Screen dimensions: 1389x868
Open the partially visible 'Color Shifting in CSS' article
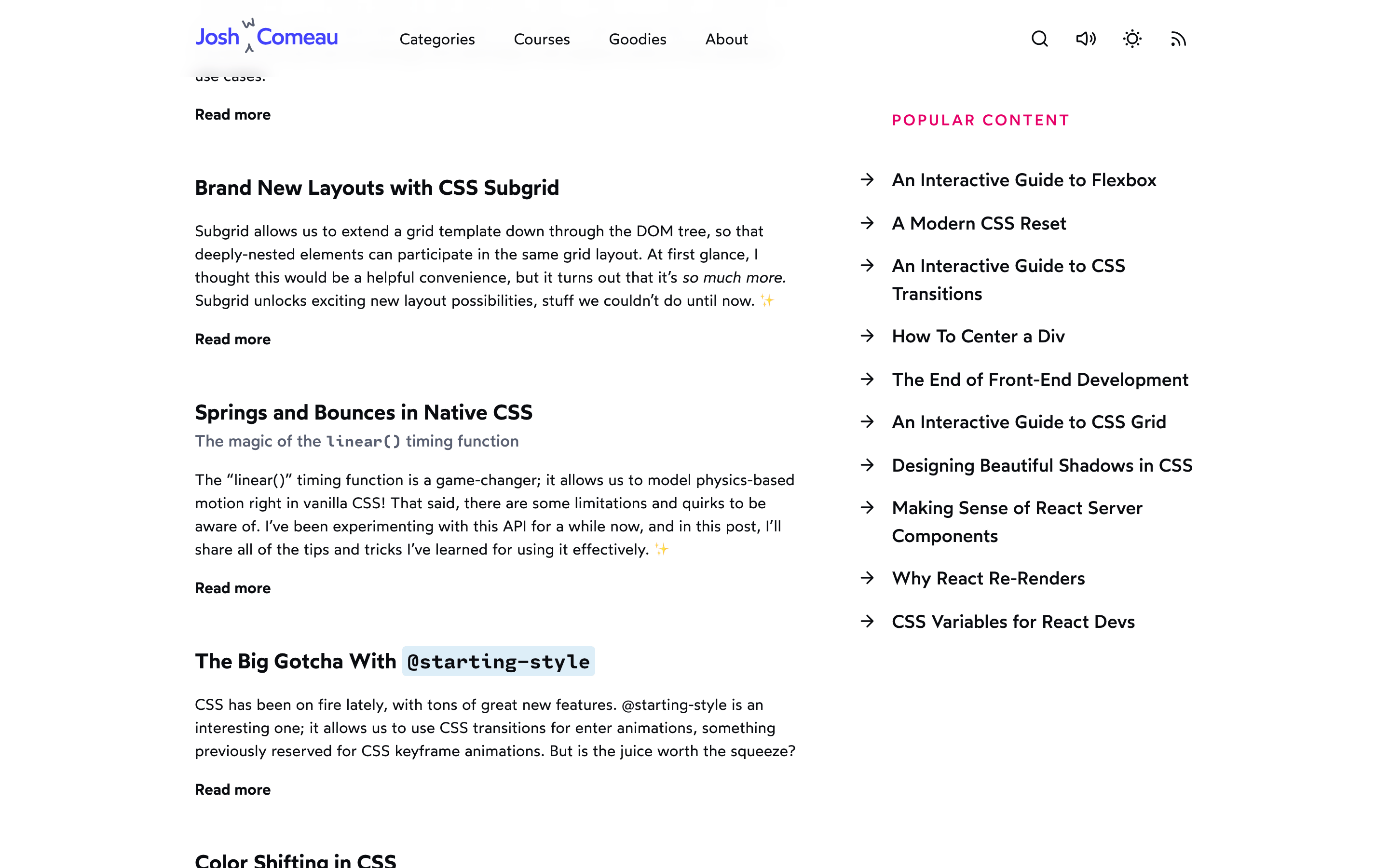[295, 860]
